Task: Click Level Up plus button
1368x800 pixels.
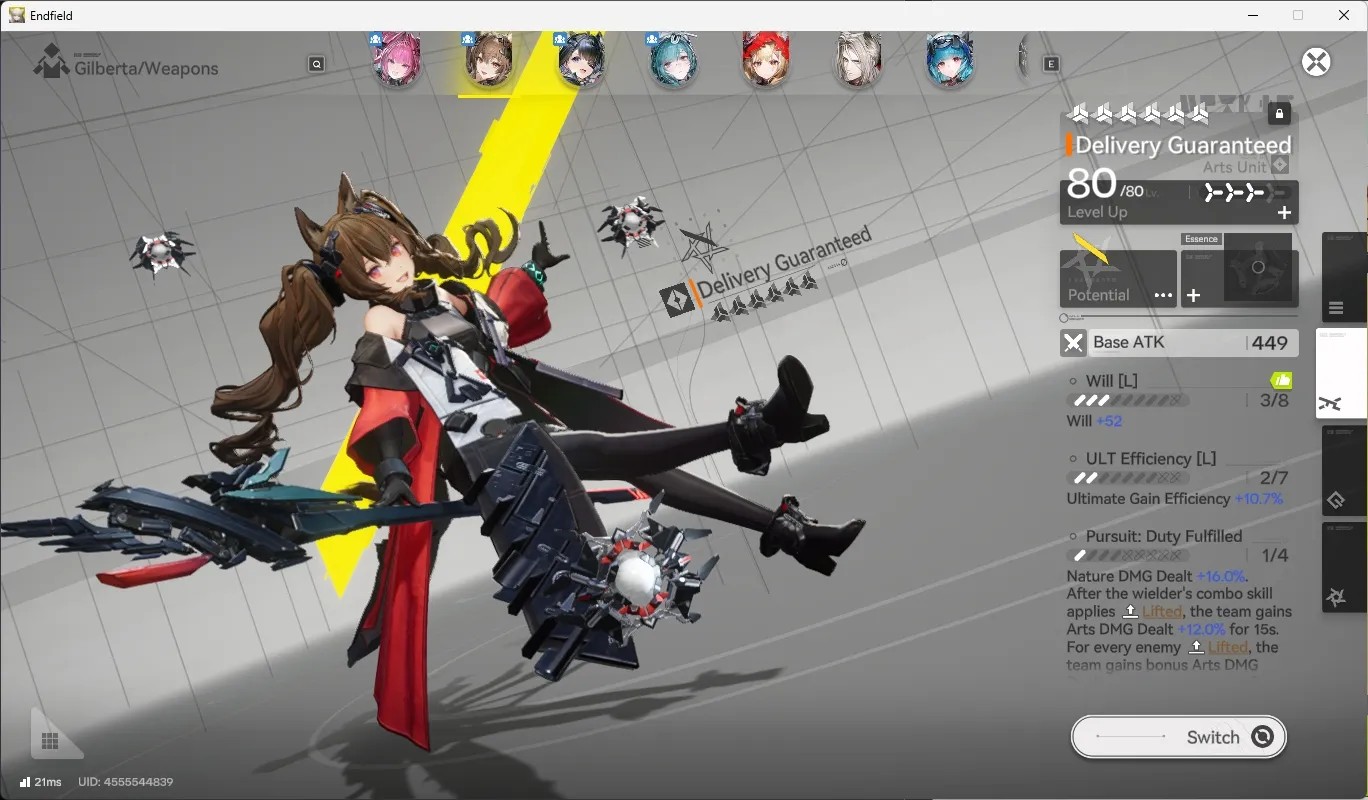Action: click(1284, 212)
